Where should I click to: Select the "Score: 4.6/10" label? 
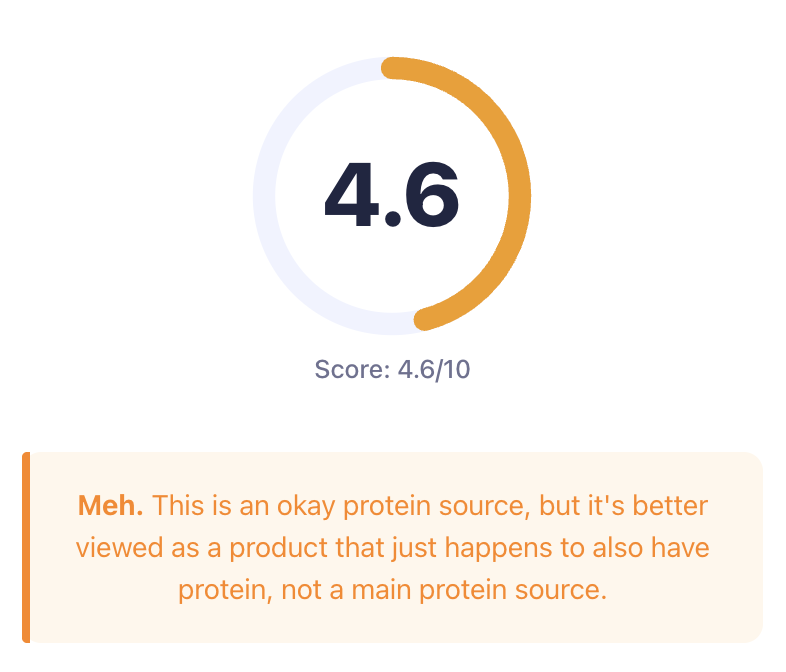[x=392, y=369]
